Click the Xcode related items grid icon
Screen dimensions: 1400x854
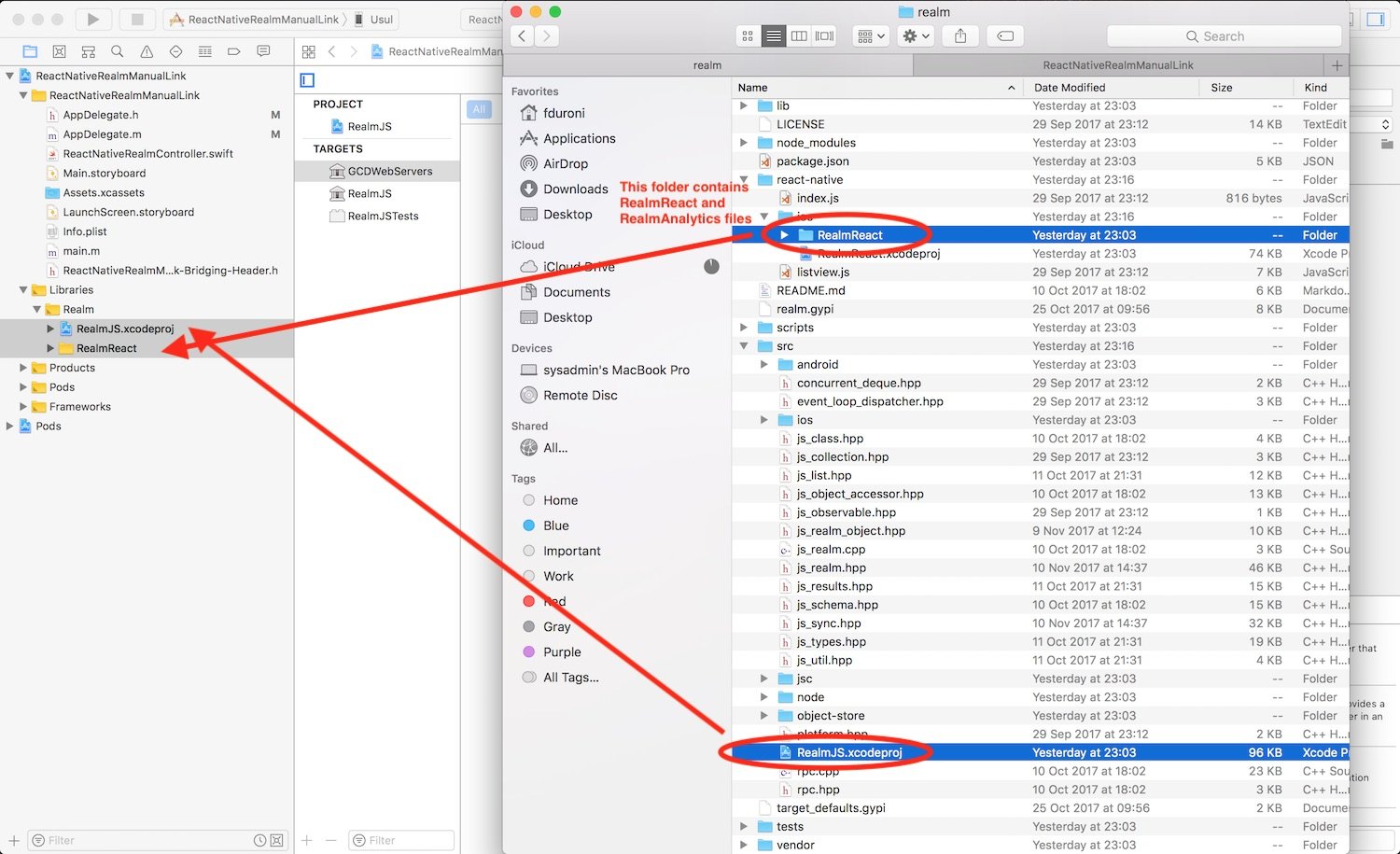(x=309, y=51)
